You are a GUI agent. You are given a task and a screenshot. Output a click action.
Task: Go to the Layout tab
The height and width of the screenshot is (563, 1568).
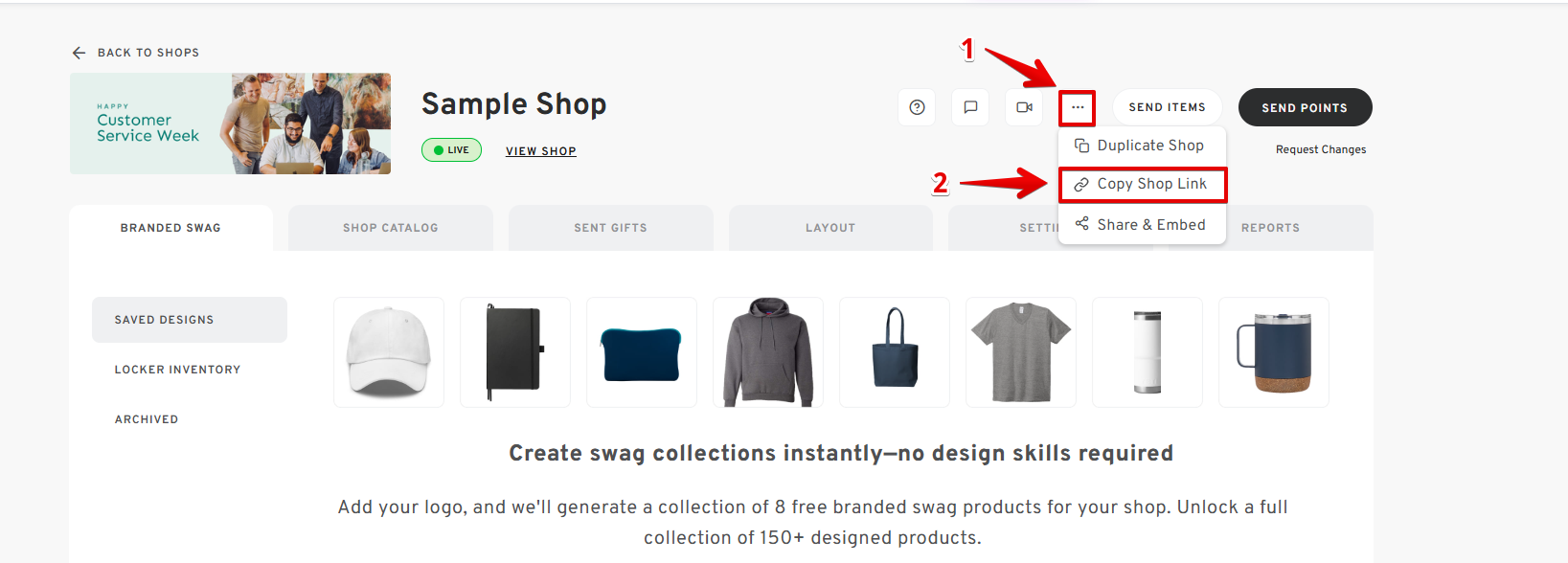[x=830, y=228]
